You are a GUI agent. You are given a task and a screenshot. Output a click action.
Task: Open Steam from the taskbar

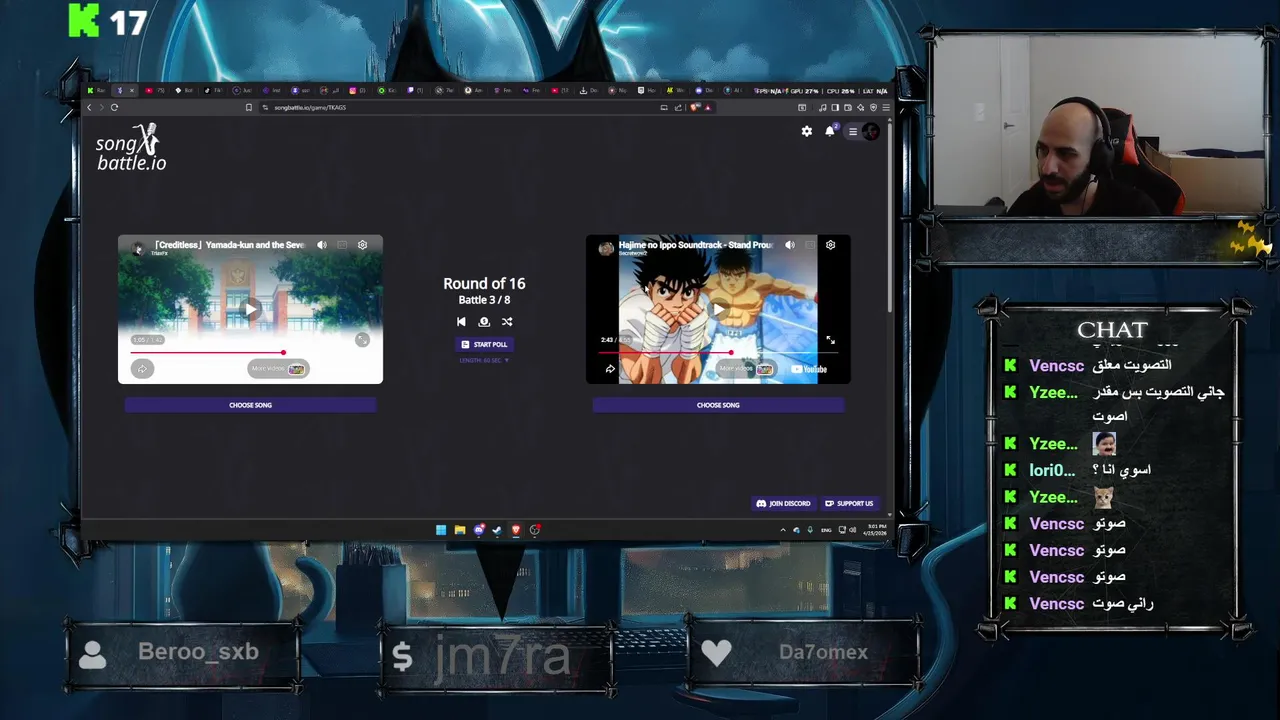[497, 530]
